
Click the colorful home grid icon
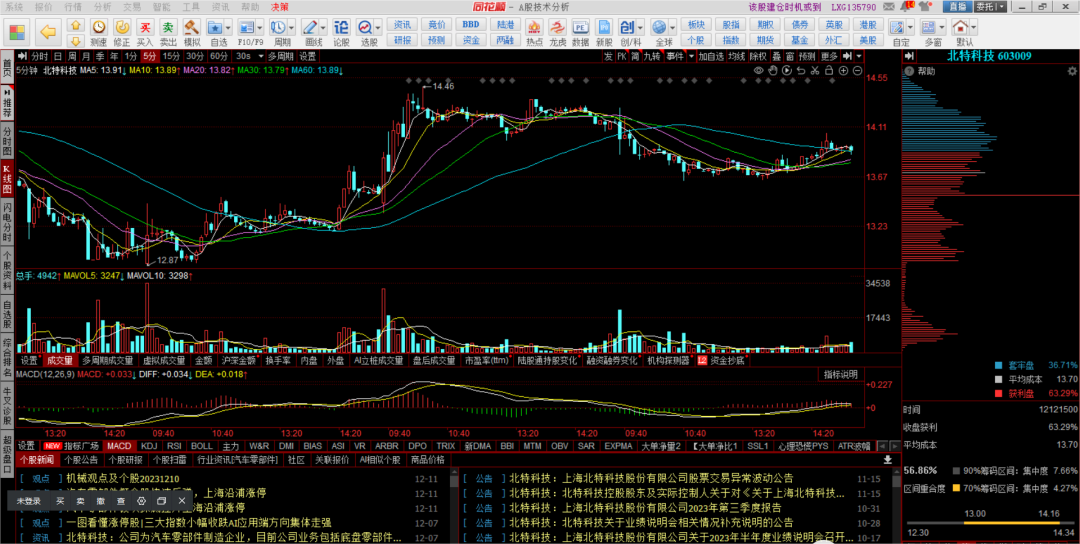[17, 32]
